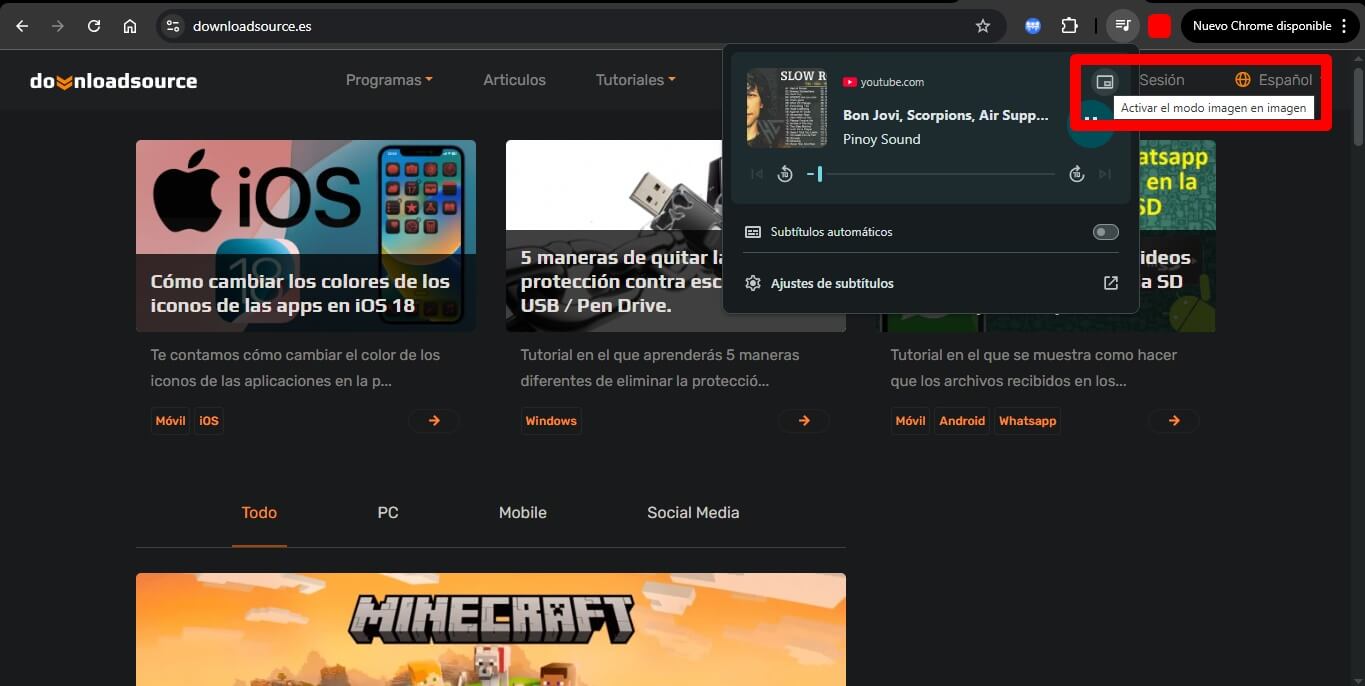Viewport: 1365px width, 686px height.
Task: Click the browser forward arrow
Action: click(x=58, y=26)
